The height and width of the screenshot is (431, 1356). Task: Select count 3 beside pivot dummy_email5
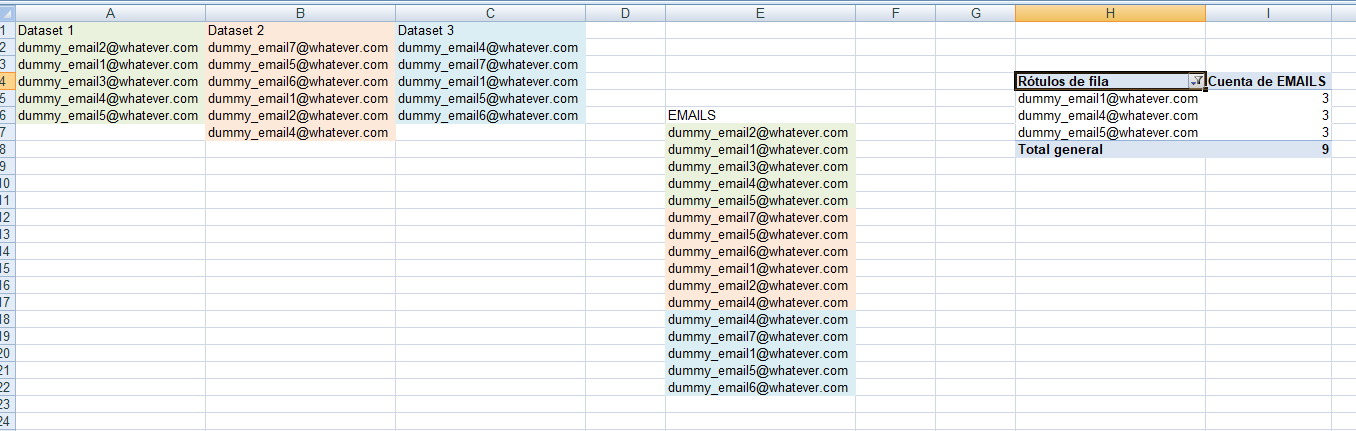click(1268, 132)
